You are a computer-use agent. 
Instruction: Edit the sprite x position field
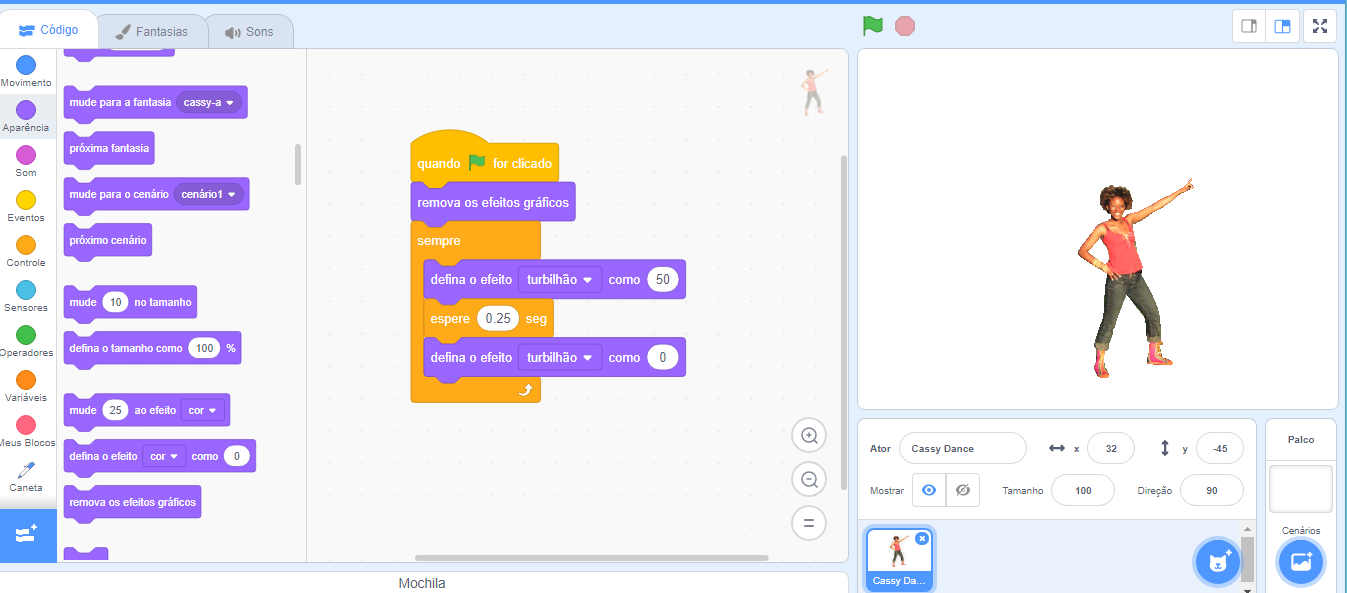pos(1110,448)
